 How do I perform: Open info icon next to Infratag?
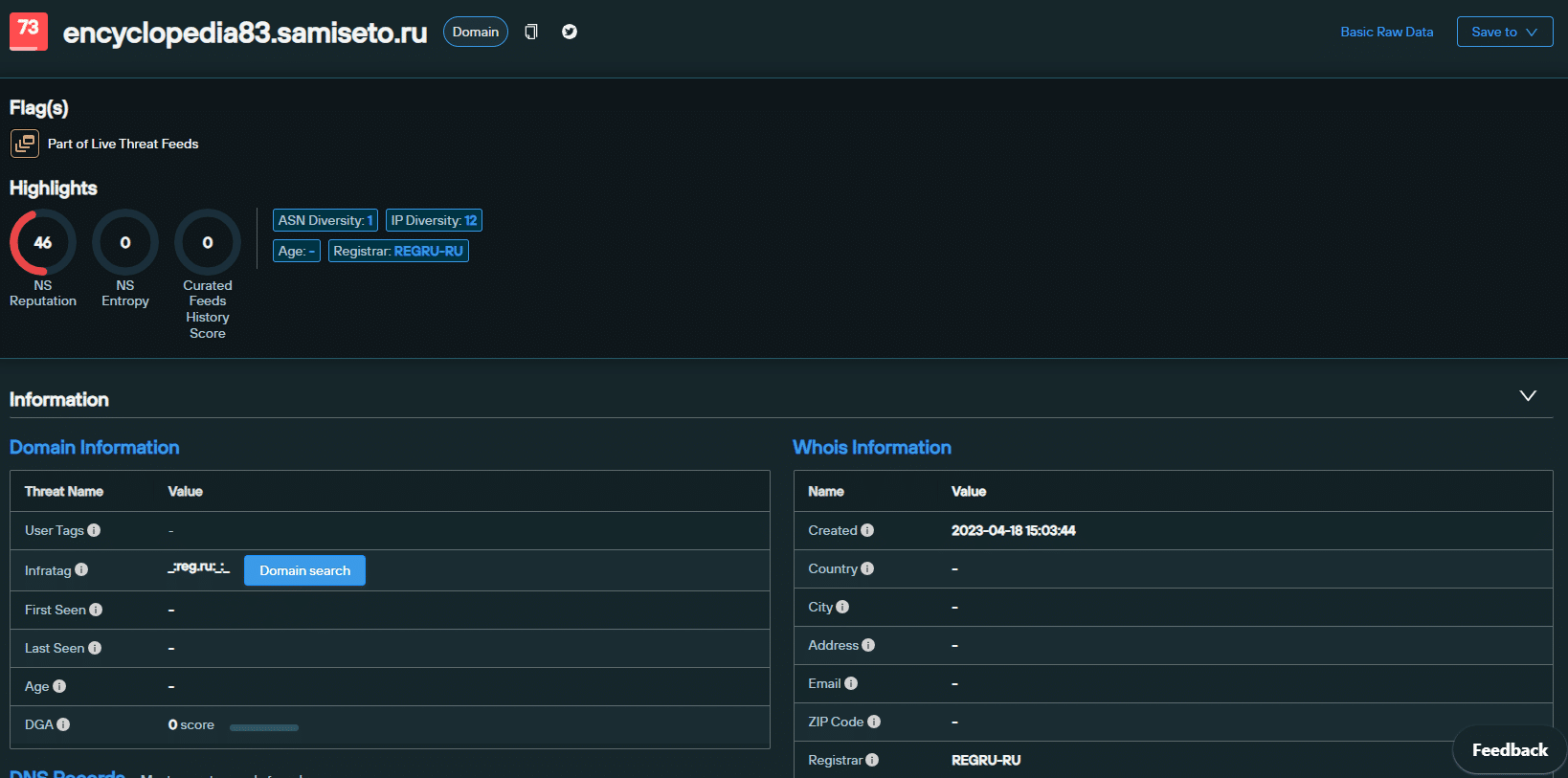pos(81,570)
